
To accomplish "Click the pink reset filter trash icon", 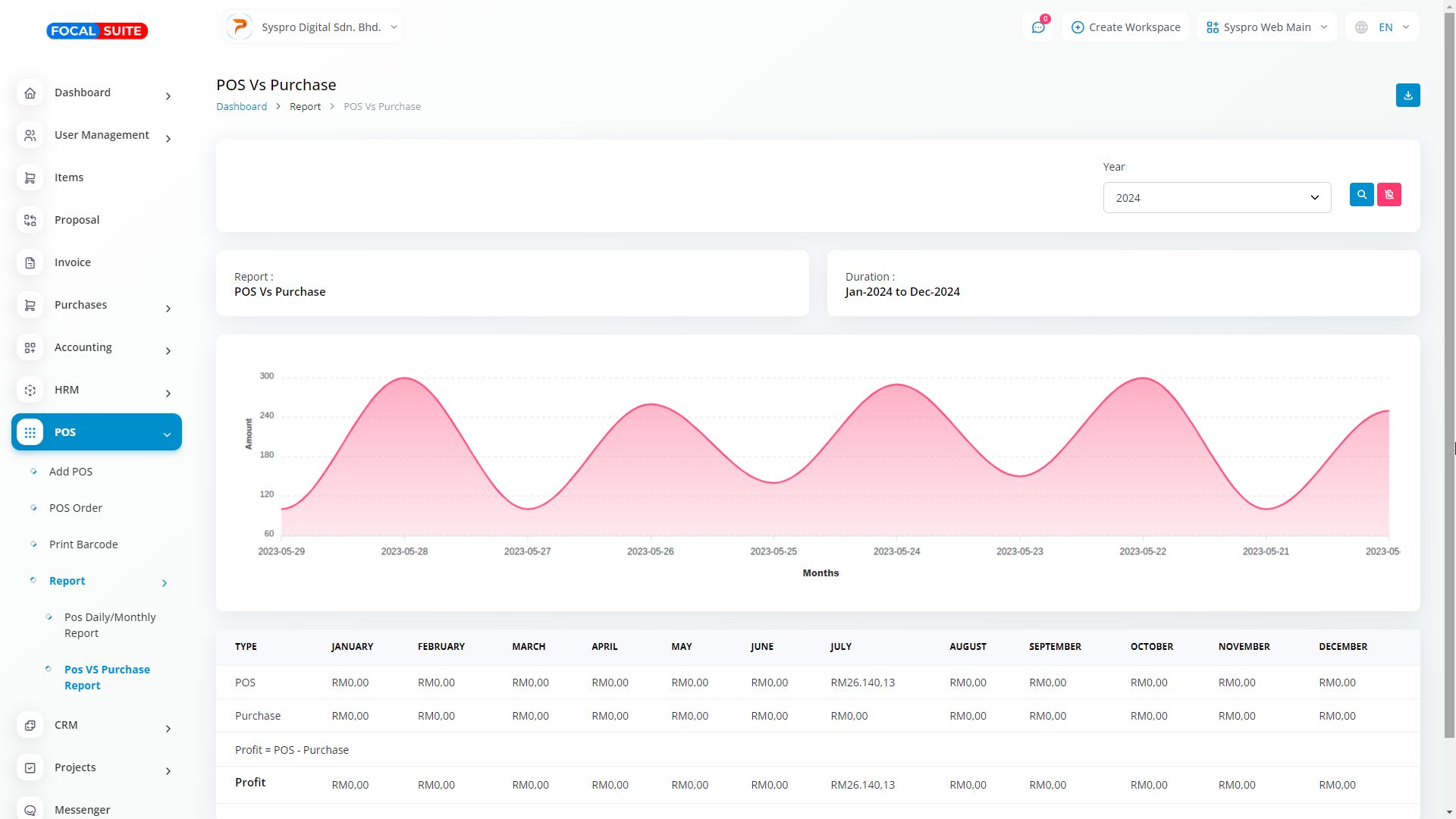I will coord(1389,195).
